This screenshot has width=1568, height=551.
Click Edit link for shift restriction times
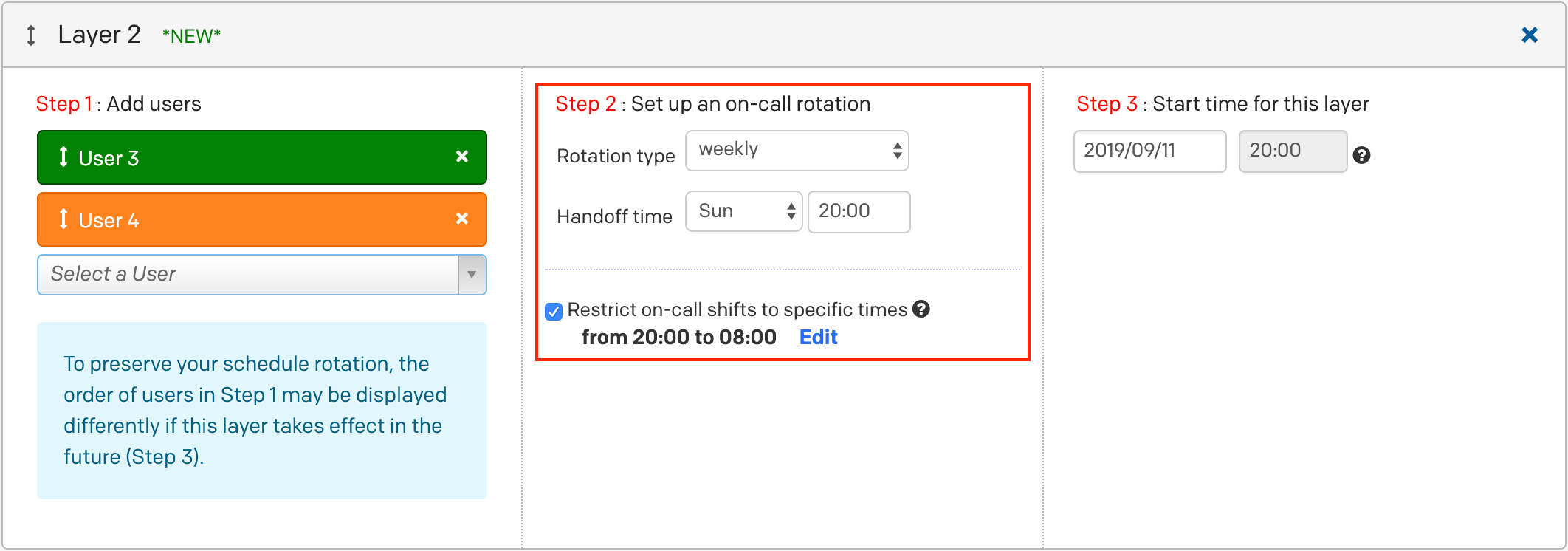[x=818, y=338]
